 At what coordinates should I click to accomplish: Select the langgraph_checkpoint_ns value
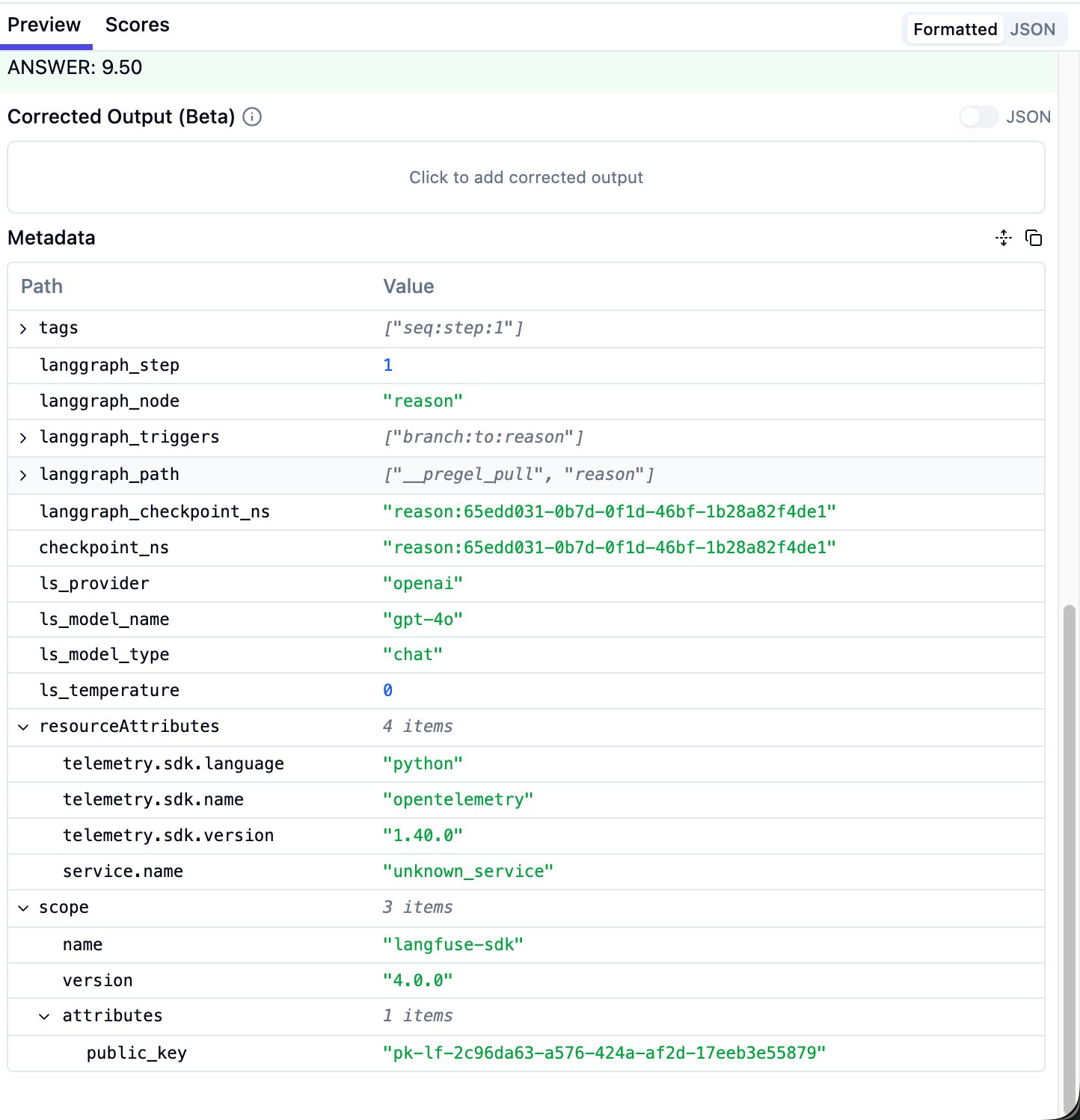[610, 511]
